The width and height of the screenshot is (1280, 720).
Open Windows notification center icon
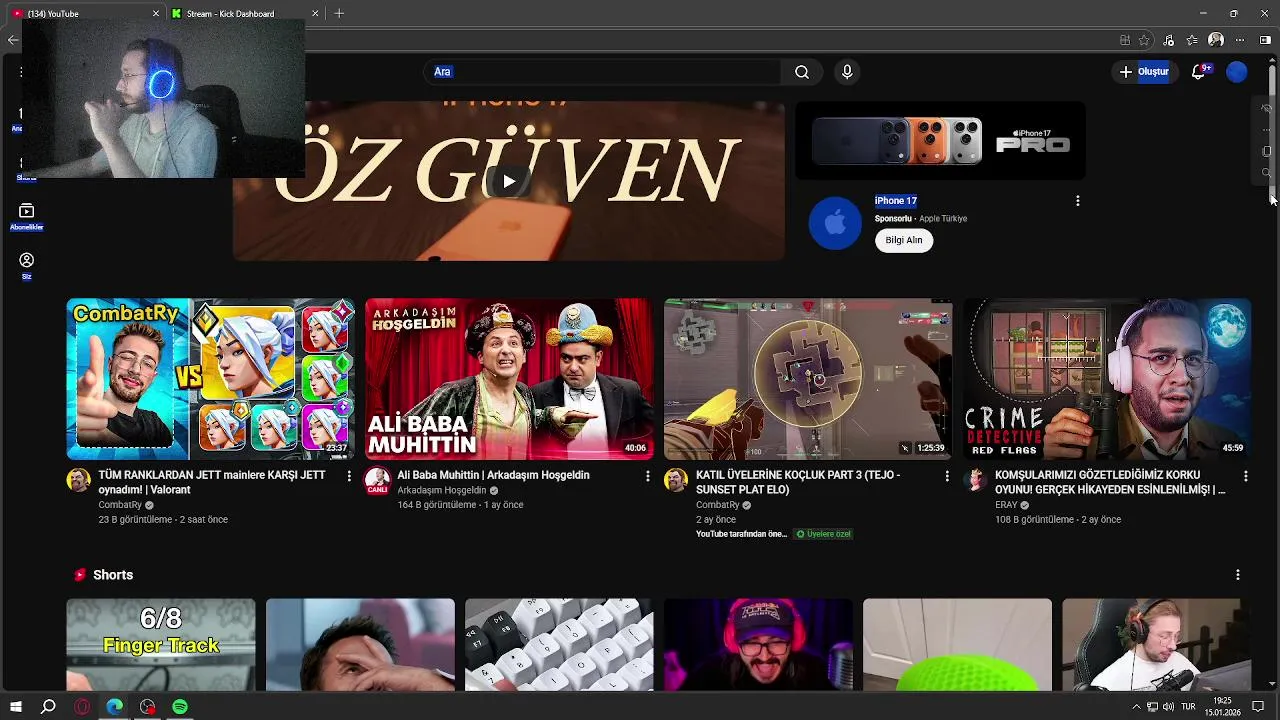[x=1258, y=707]
